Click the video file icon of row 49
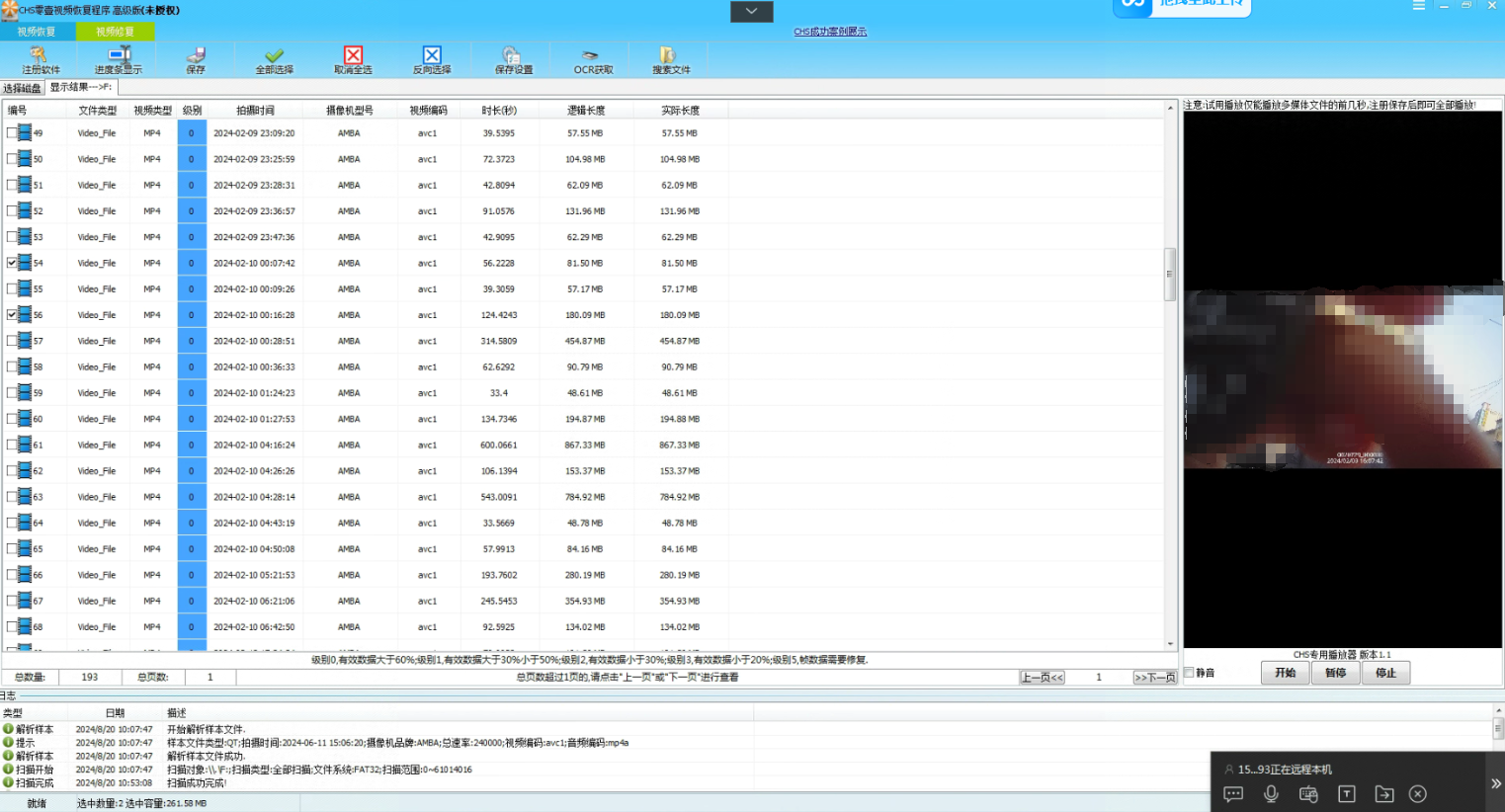The height and width of the screenshot is (812, 1505). (x=25, y=132)
